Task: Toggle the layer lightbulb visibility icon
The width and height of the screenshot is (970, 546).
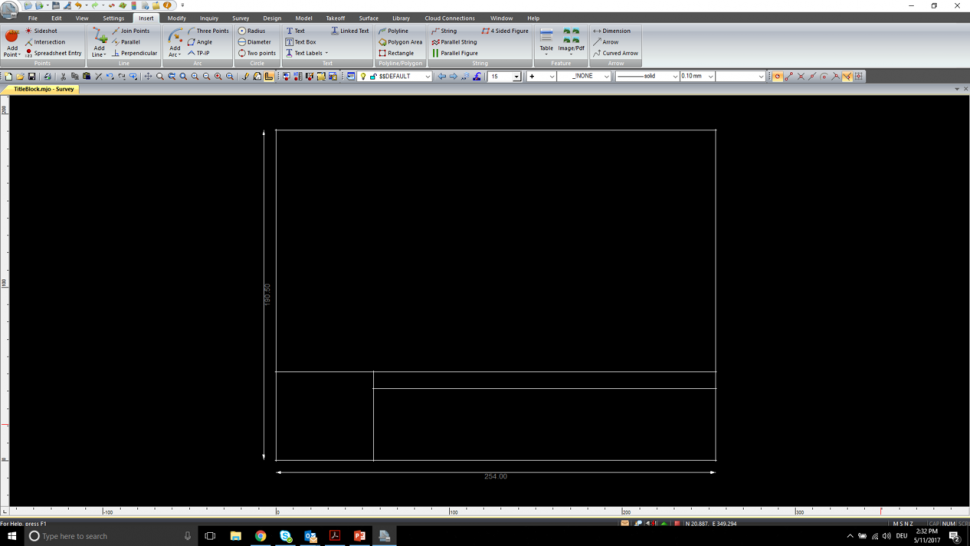Action: tap(363, 76)
